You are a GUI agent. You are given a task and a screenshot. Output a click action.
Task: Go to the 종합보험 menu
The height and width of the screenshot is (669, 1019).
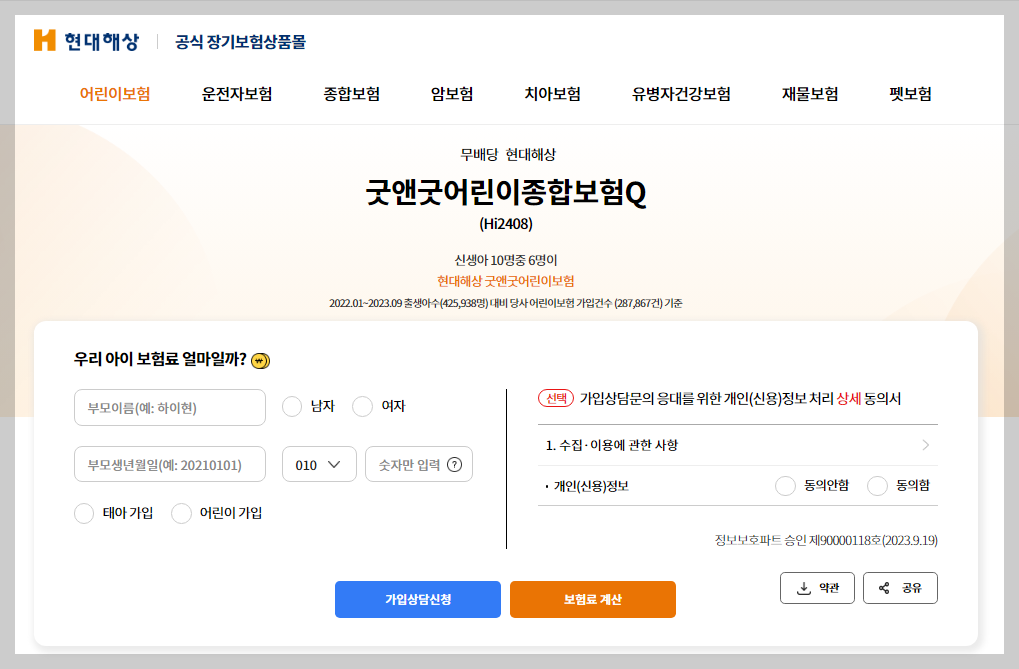[x=352, y=94]
